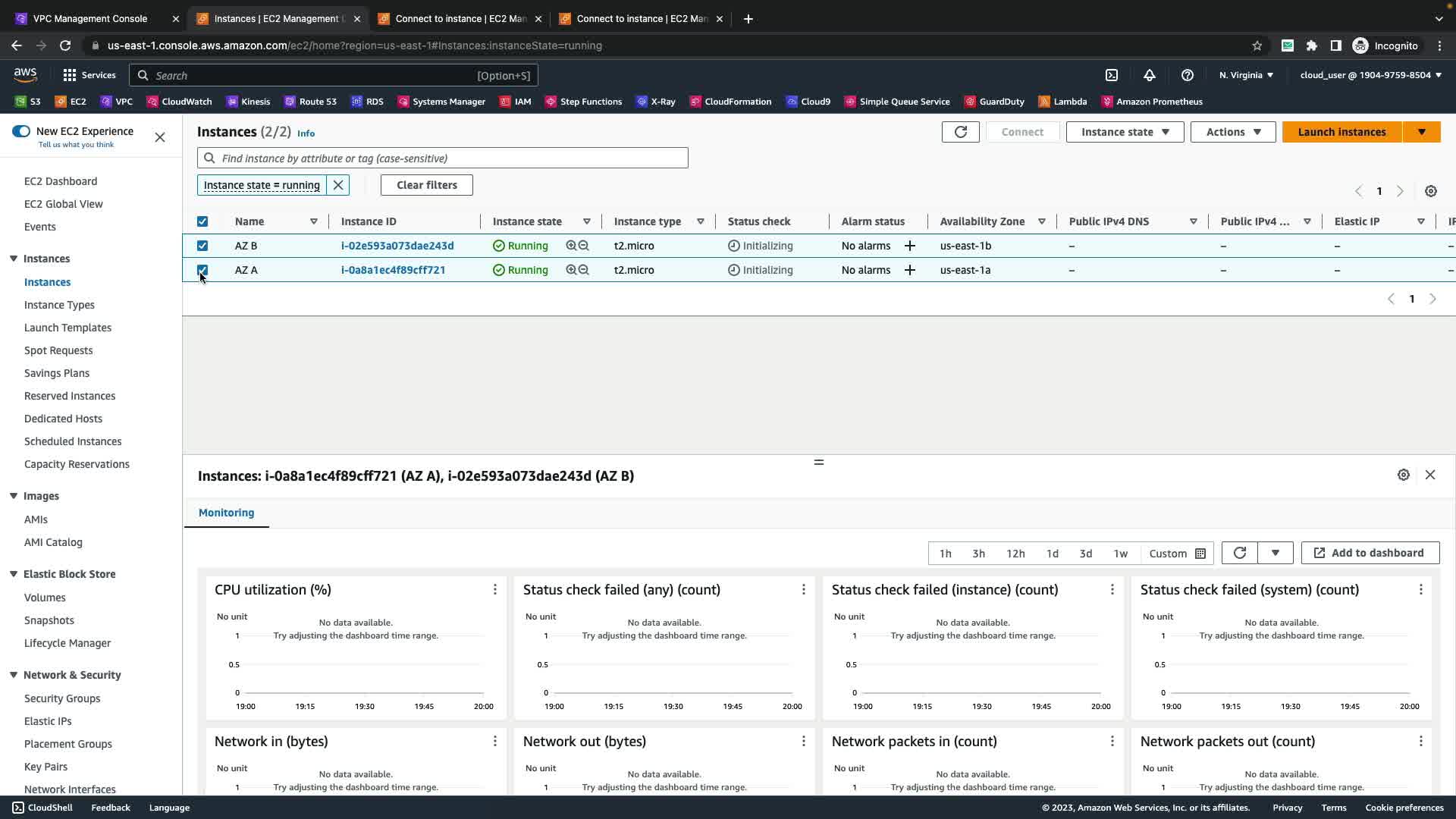The width and height of the screenshot is (1456, 819).
Task: Open instance link i-0a8a1ec4f89cff721
Action: coord(393,270)
